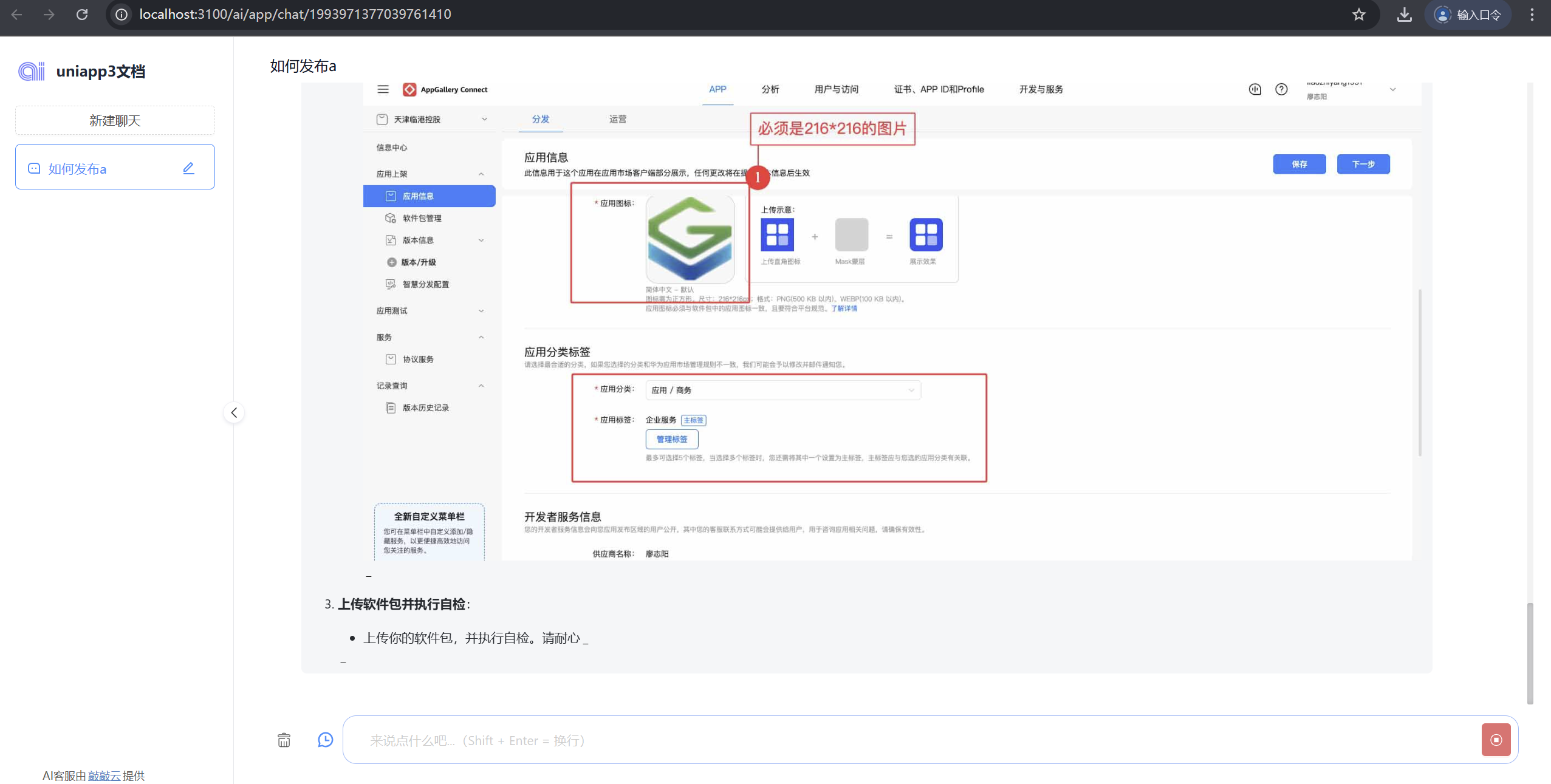Open the 输入口令 profile button
1551x784 pixels.
[1468, 15]
